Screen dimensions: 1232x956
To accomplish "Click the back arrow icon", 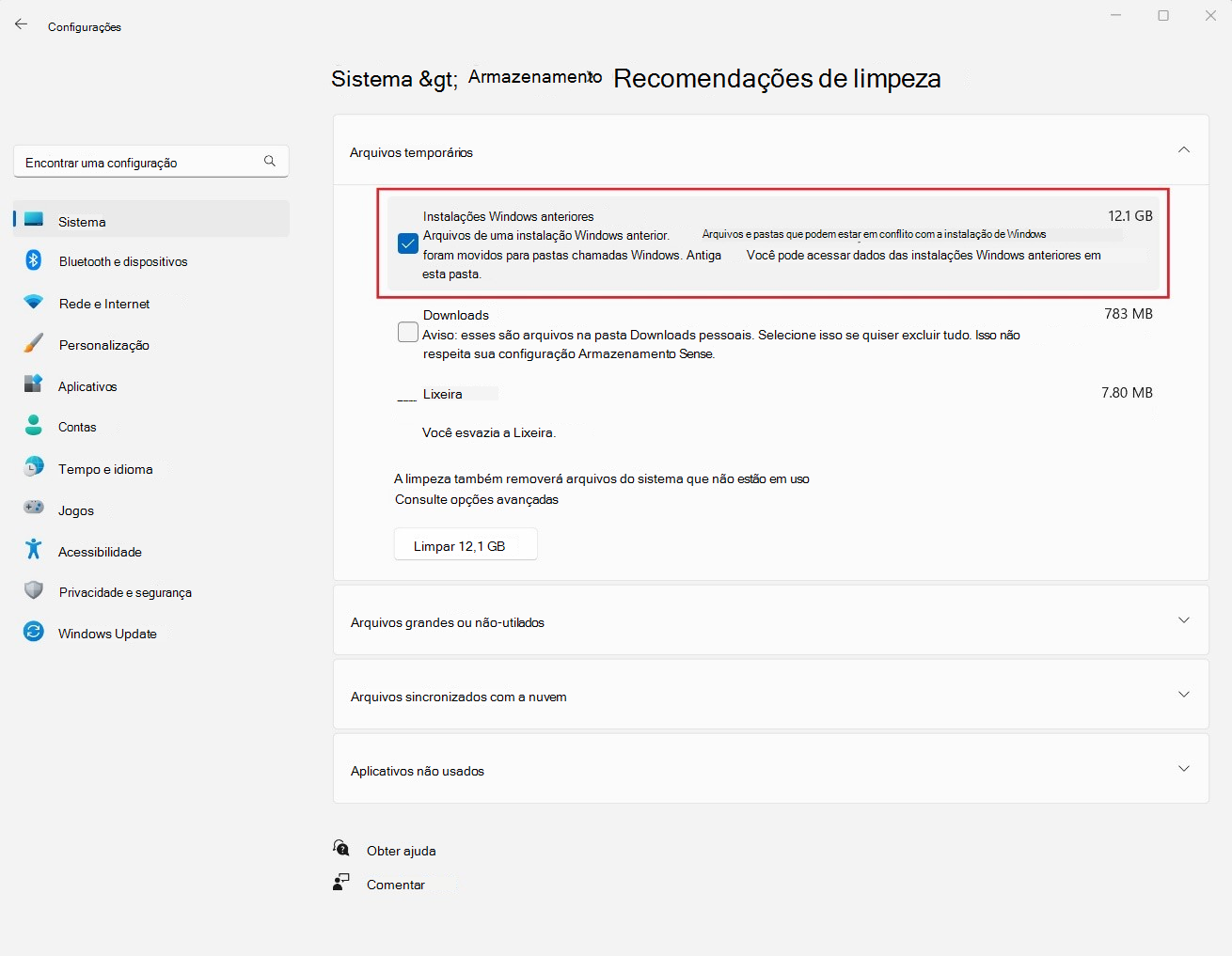I will [21, 24].
